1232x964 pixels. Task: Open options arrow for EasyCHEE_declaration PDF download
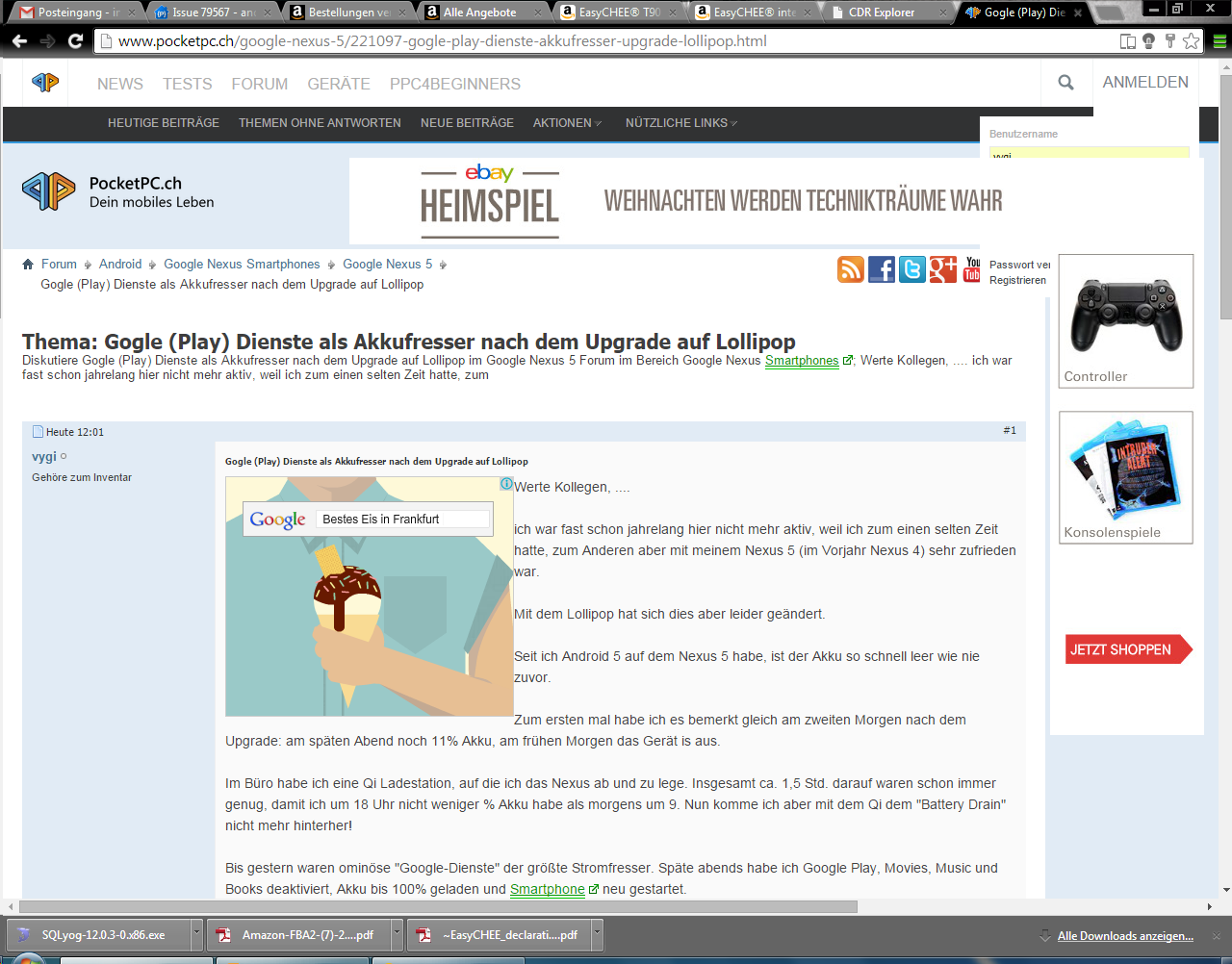597,934
